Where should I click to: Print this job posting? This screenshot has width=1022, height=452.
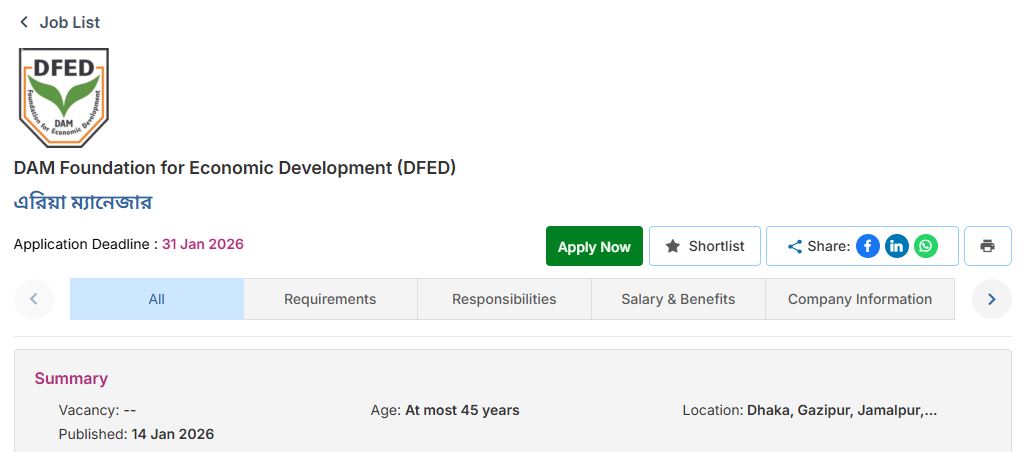coord(987,246)
